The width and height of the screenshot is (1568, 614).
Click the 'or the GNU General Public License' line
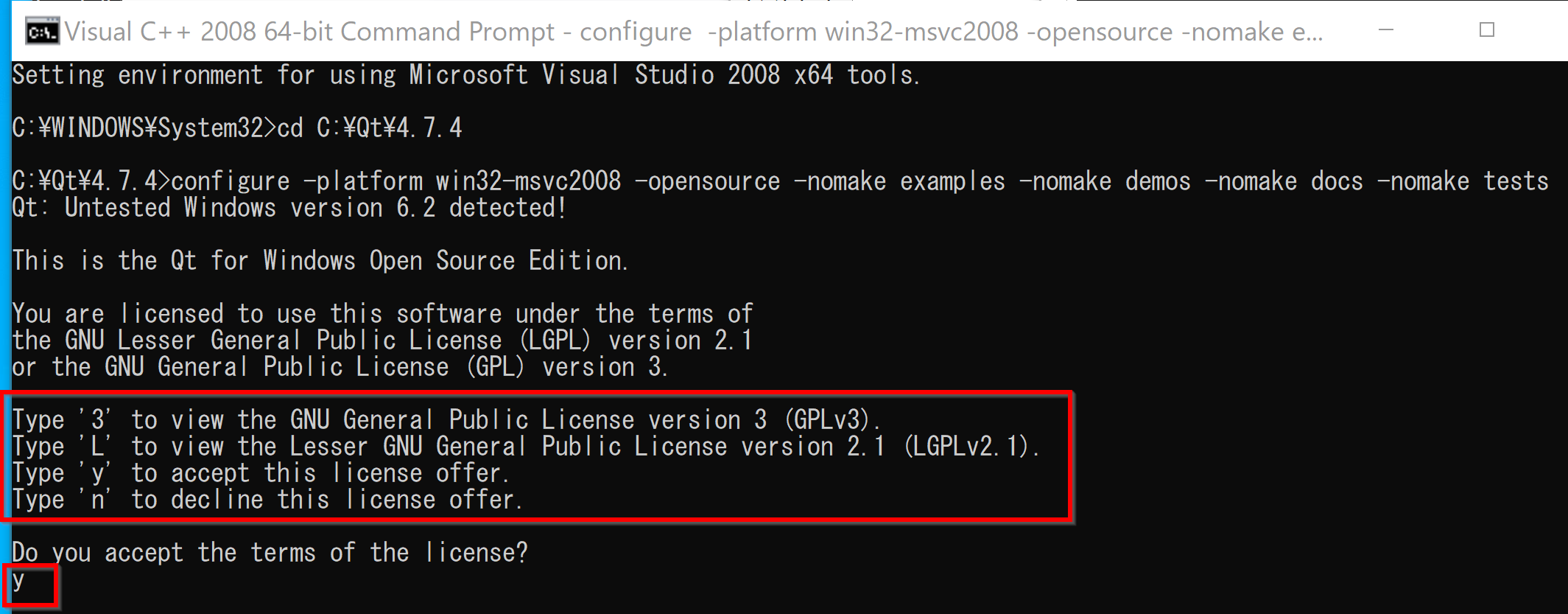pyautogui.click(x=340, y=367)
